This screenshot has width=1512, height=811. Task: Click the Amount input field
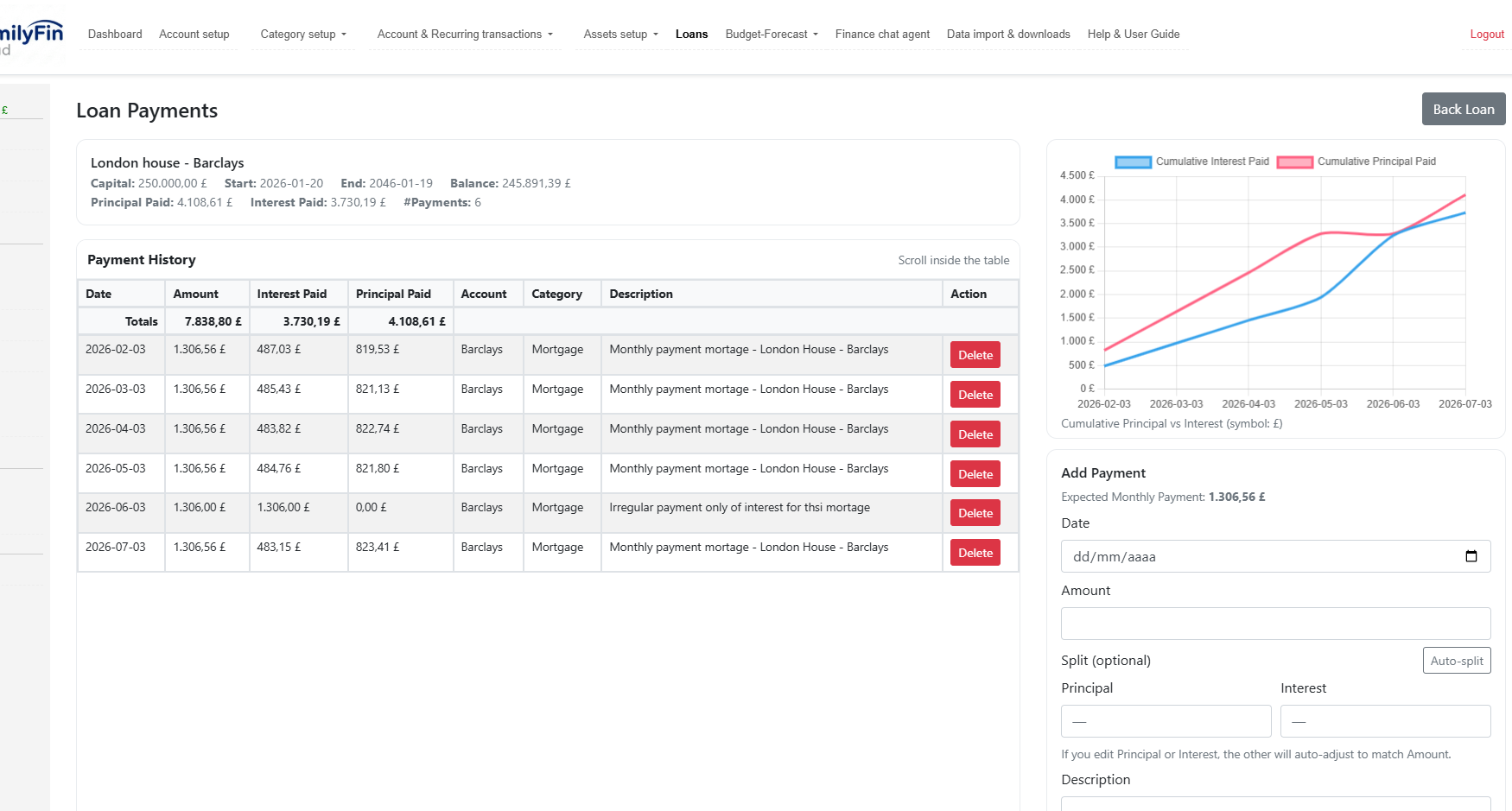pyautogui.click(x=1276, y=624)
